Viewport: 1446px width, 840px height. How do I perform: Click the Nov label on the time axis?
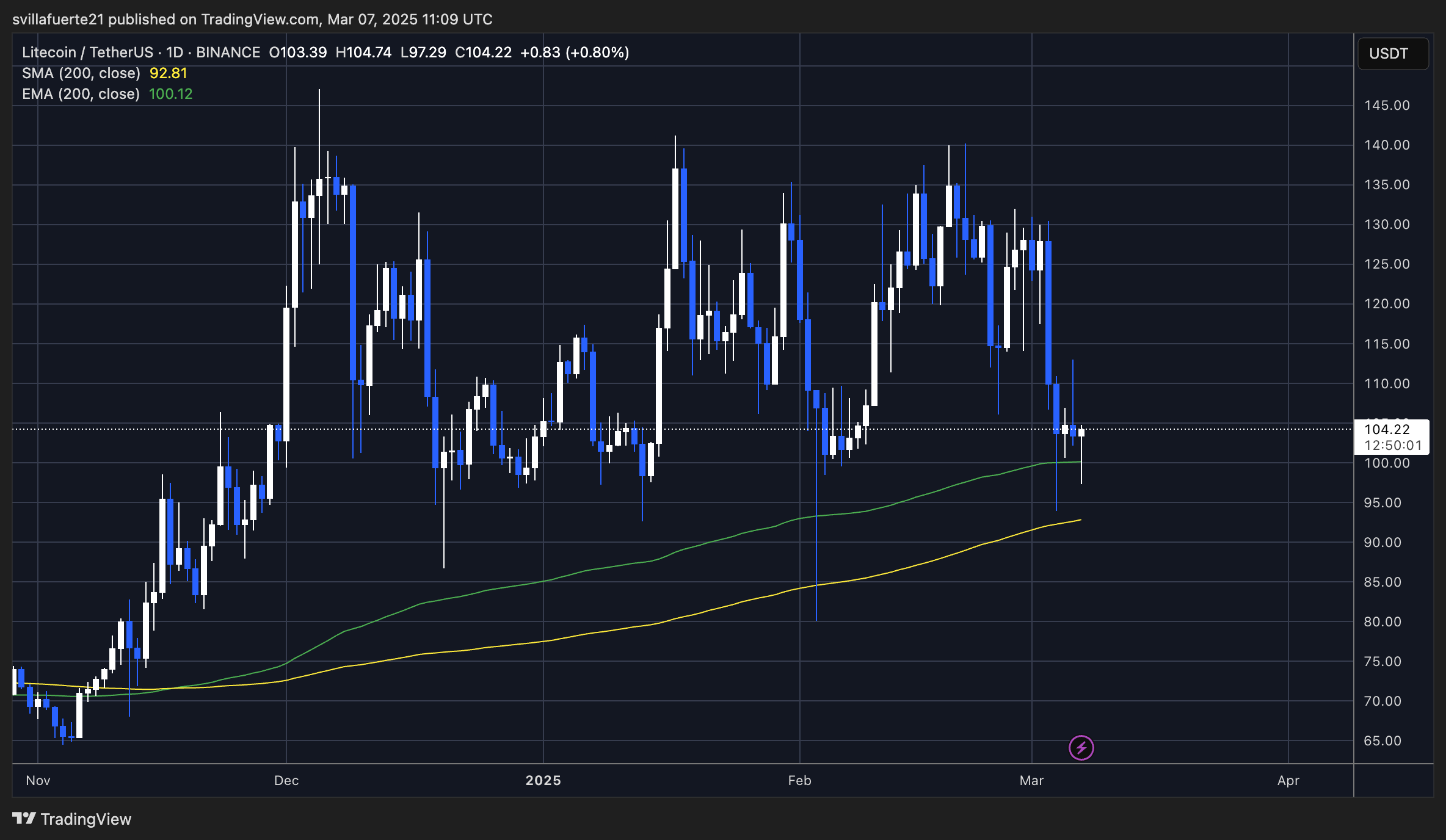(x=37, y=780)
